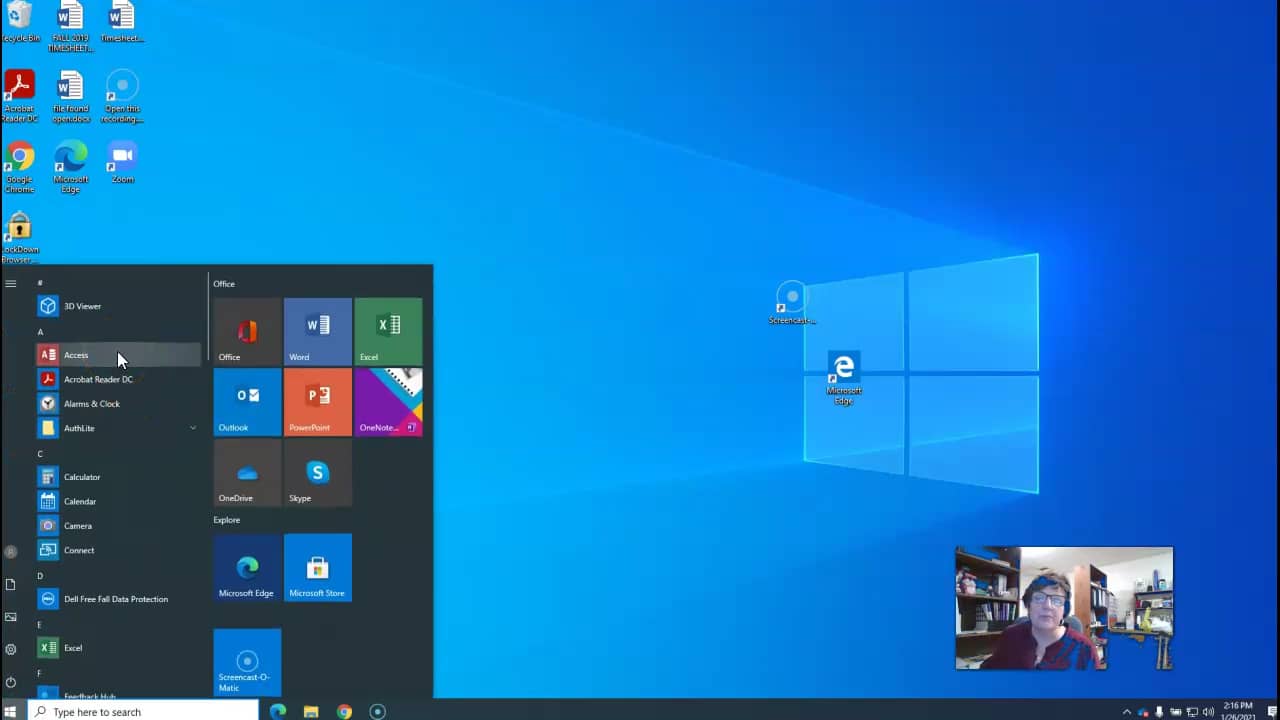
Task: Open network status in system tray
Action: (x=1192, y=712)
